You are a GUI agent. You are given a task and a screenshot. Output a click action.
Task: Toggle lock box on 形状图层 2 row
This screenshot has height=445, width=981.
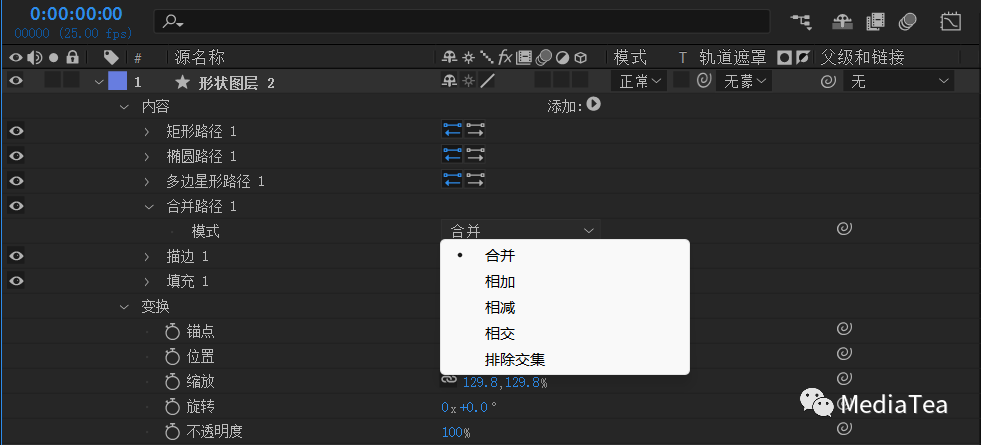71,79
